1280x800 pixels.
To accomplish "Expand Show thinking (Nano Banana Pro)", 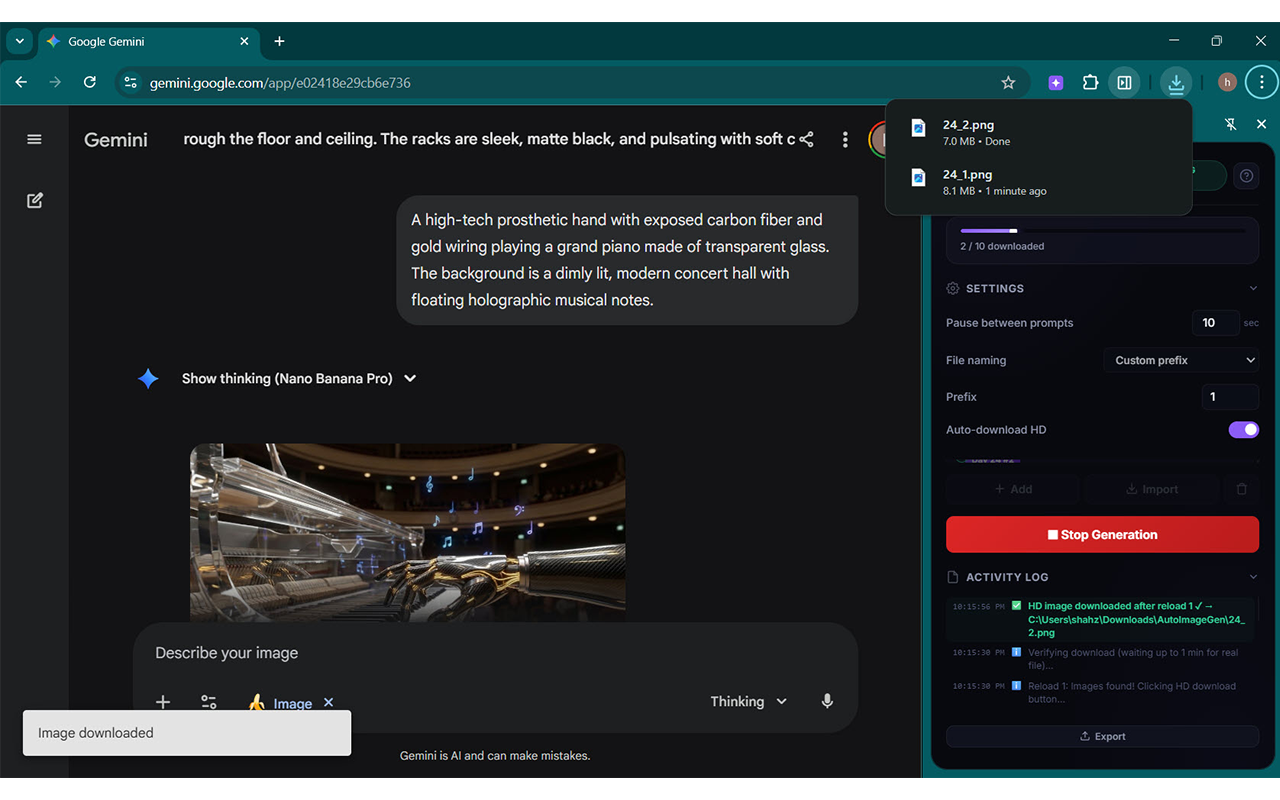I will coord(299,379).
